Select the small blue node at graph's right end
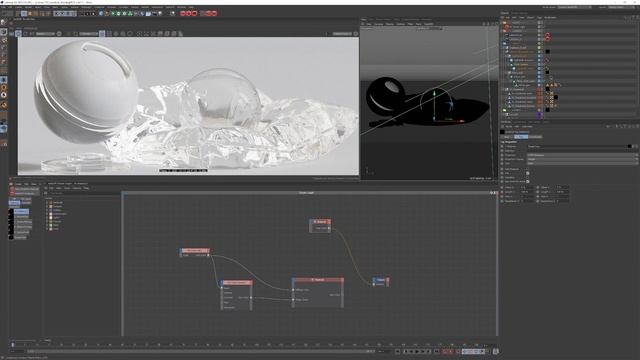 click(x=380, y=282)
